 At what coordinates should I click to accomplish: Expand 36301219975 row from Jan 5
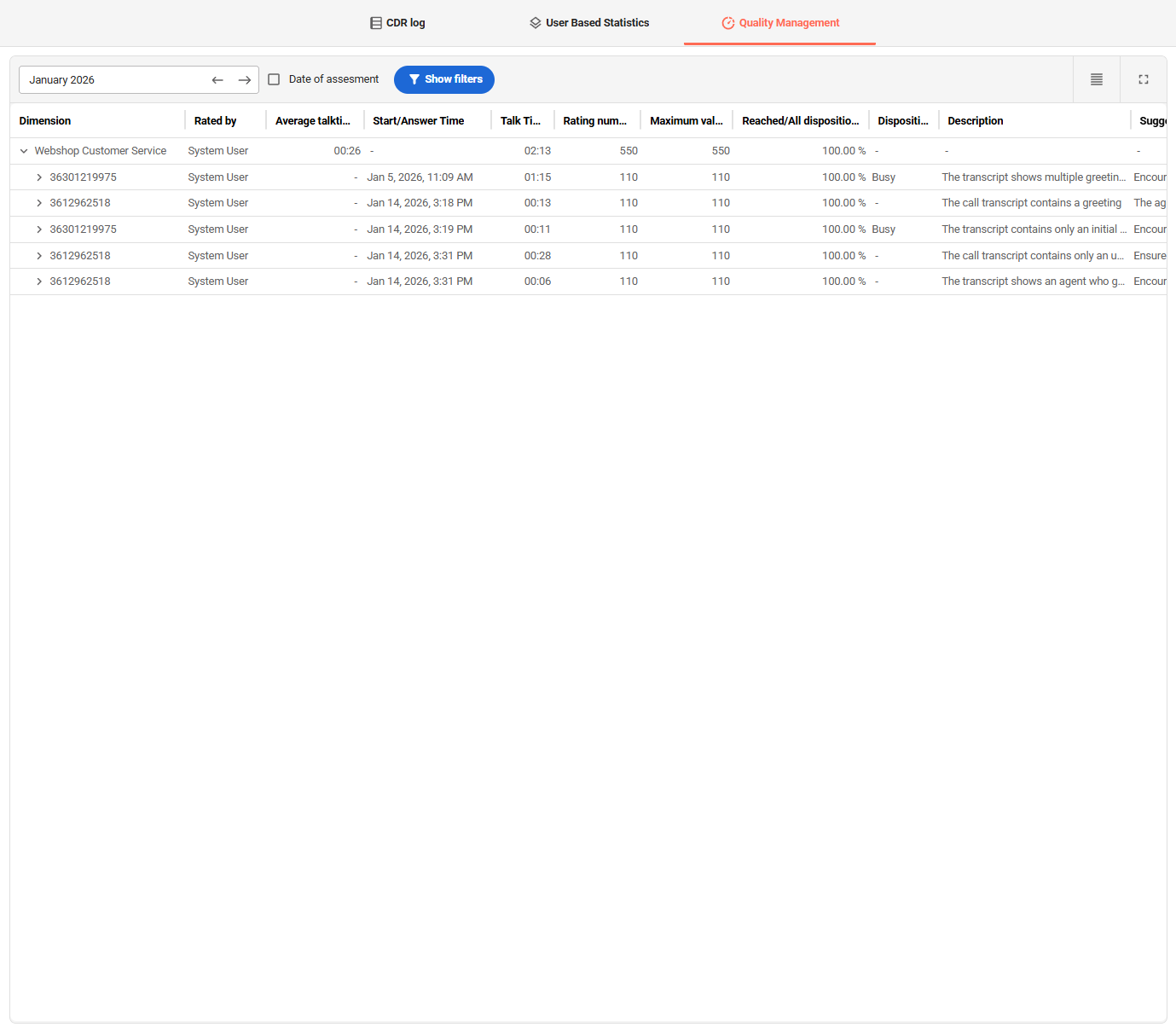(x=39, y=177)
